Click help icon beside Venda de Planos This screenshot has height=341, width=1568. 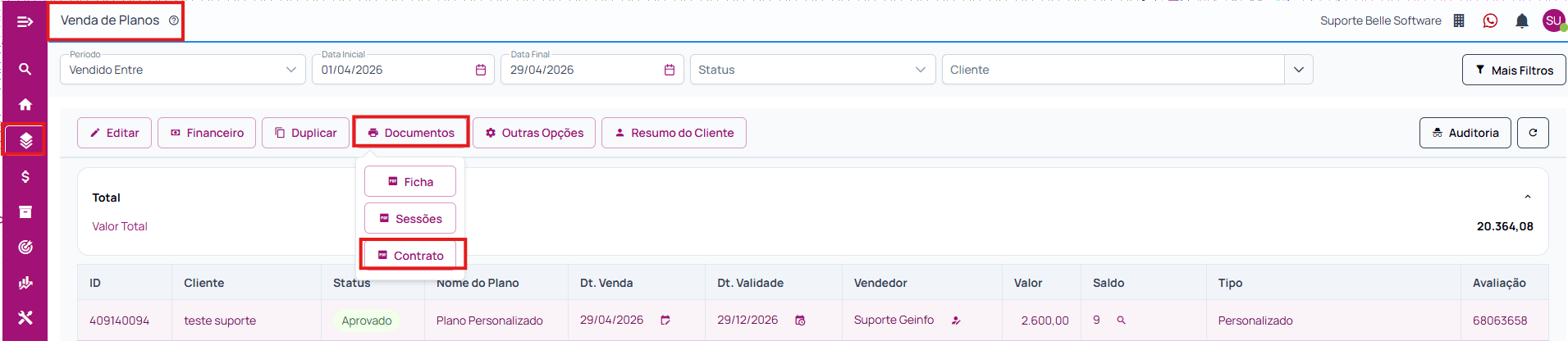(174, 20)
